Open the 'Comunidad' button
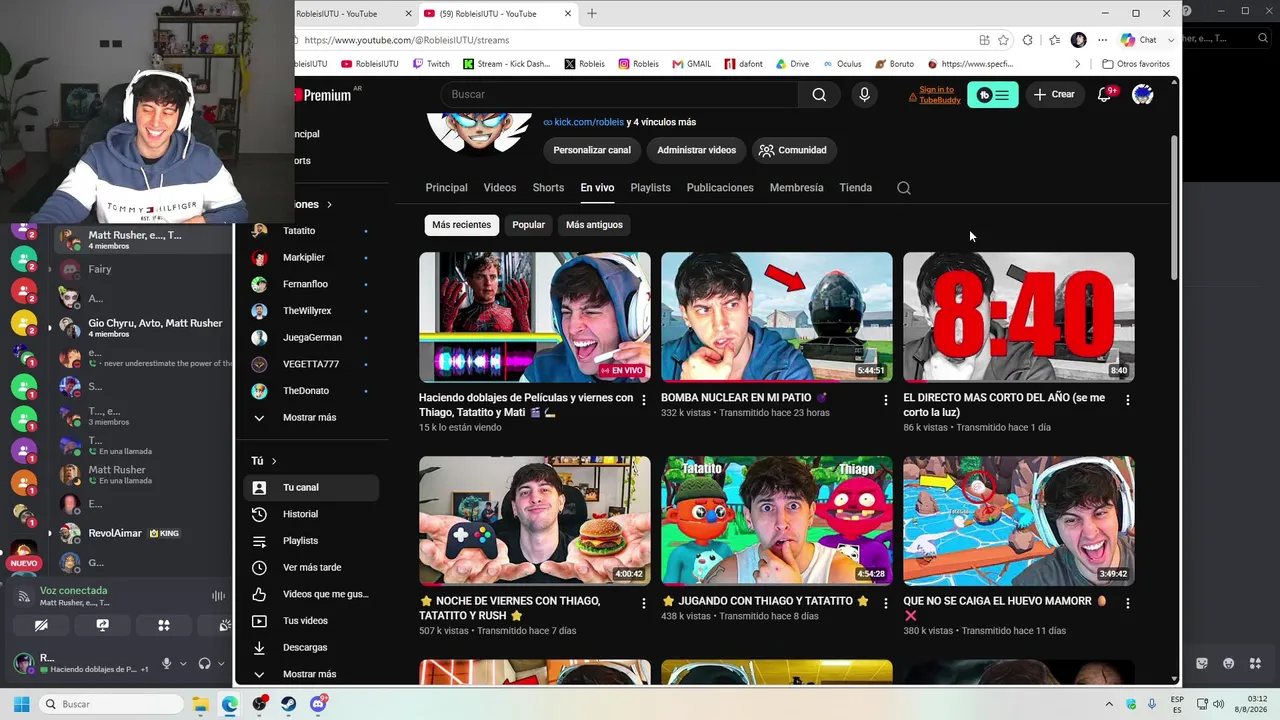This screenshot has height=720, width=1280. (793, 150)
